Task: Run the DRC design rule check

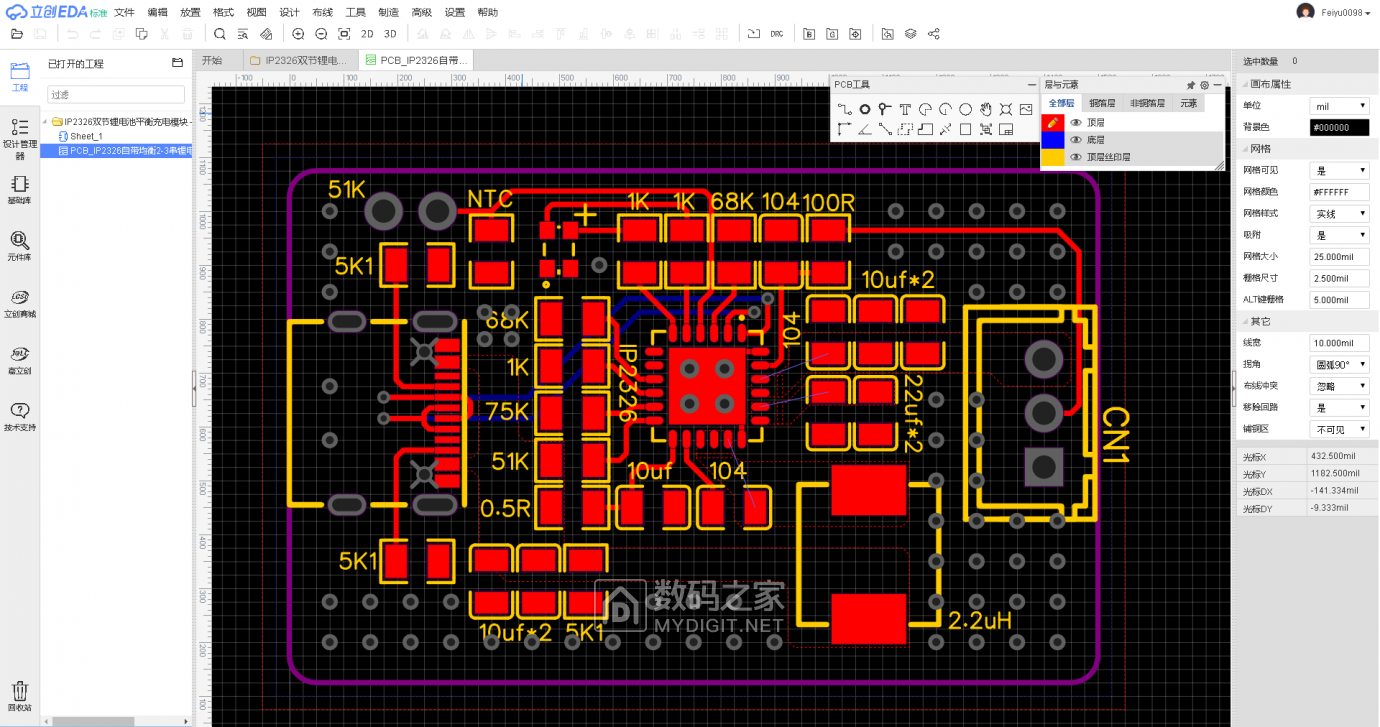Action: point(779,33)
